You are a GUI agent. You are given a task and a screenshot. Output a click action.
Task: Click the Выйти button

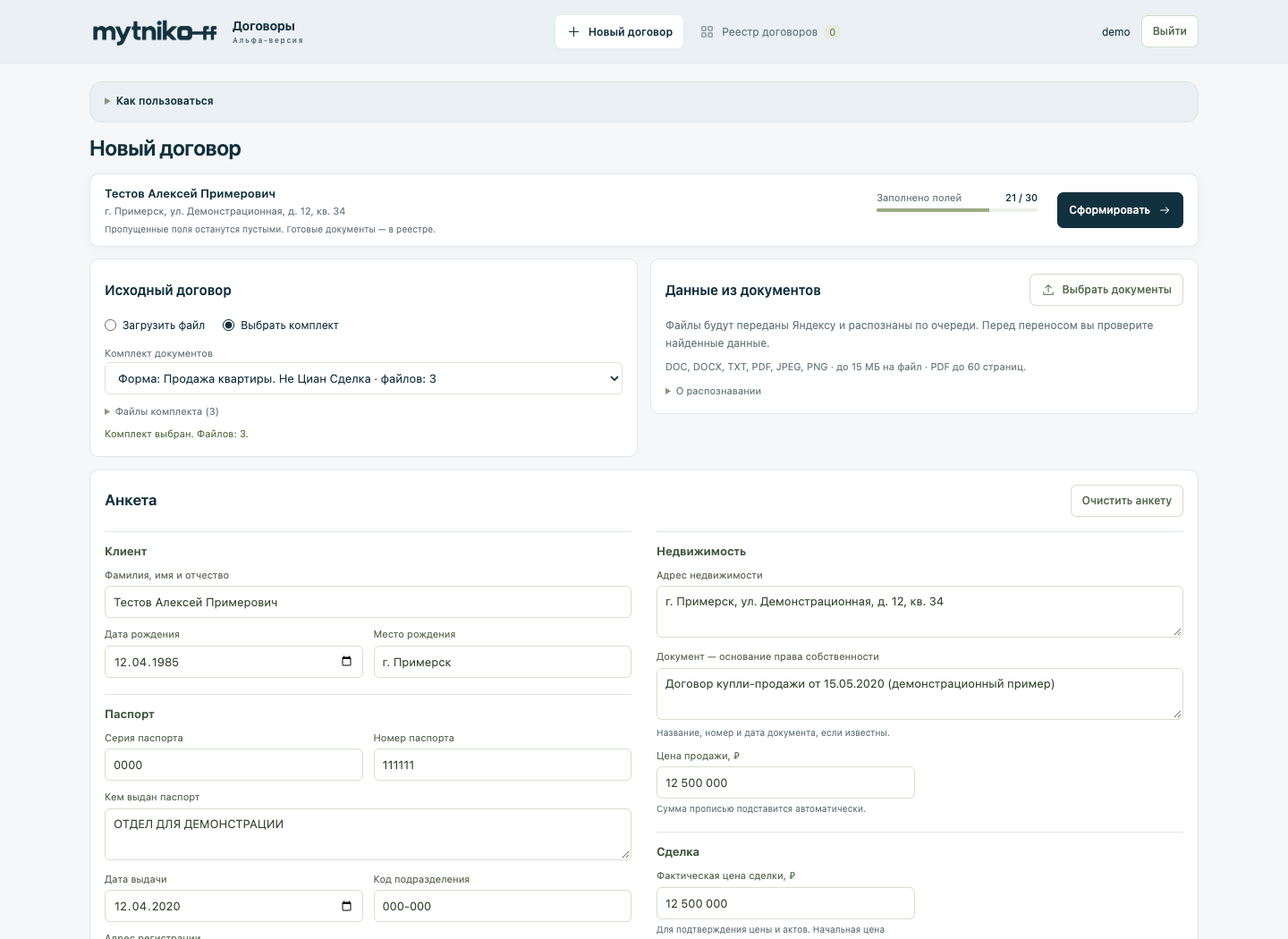pyautogui.click(x=1169, y=31)
